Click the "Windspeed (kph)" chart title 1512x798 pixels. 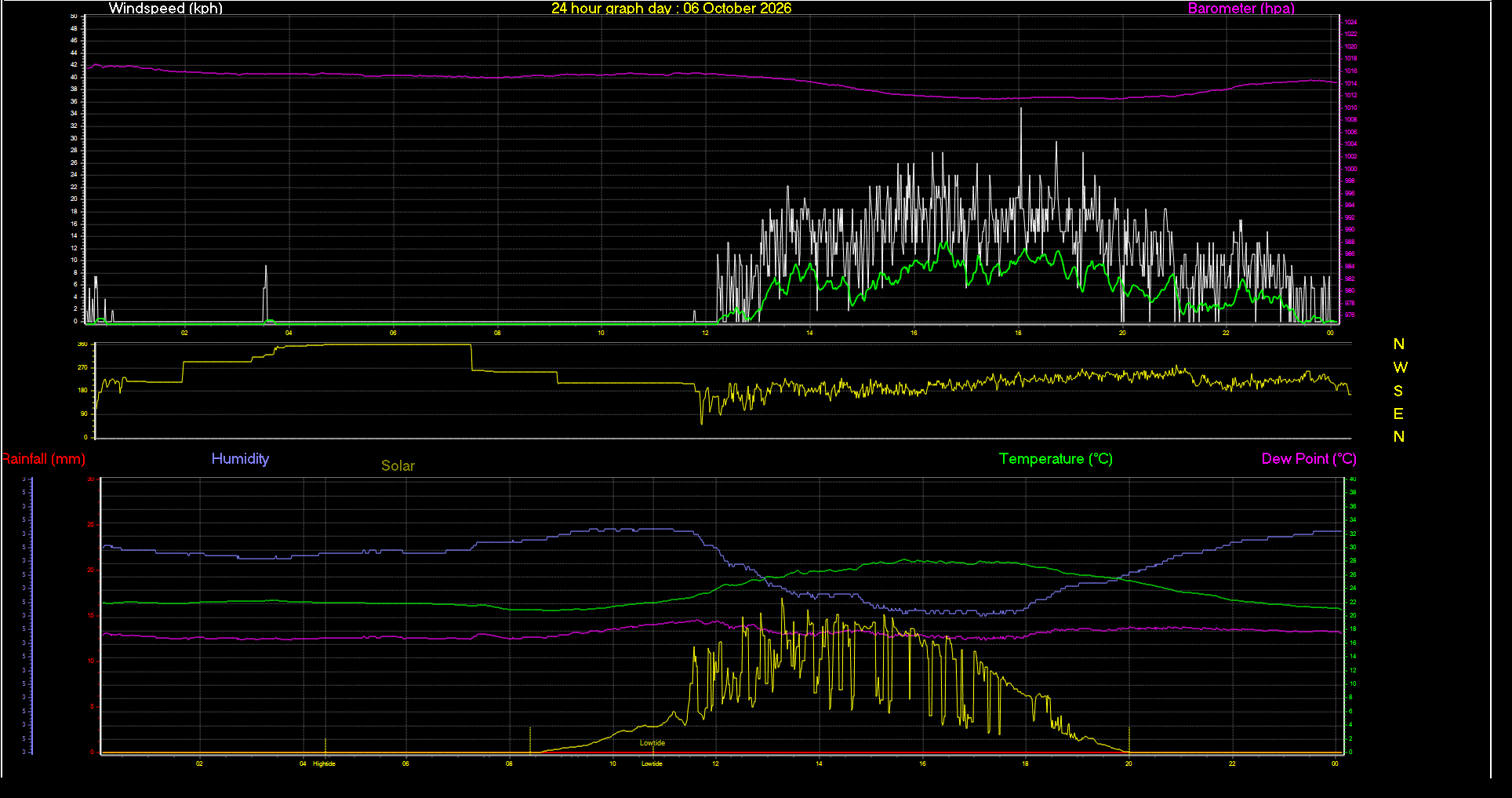pyautogui.click(x=165, y=9)
